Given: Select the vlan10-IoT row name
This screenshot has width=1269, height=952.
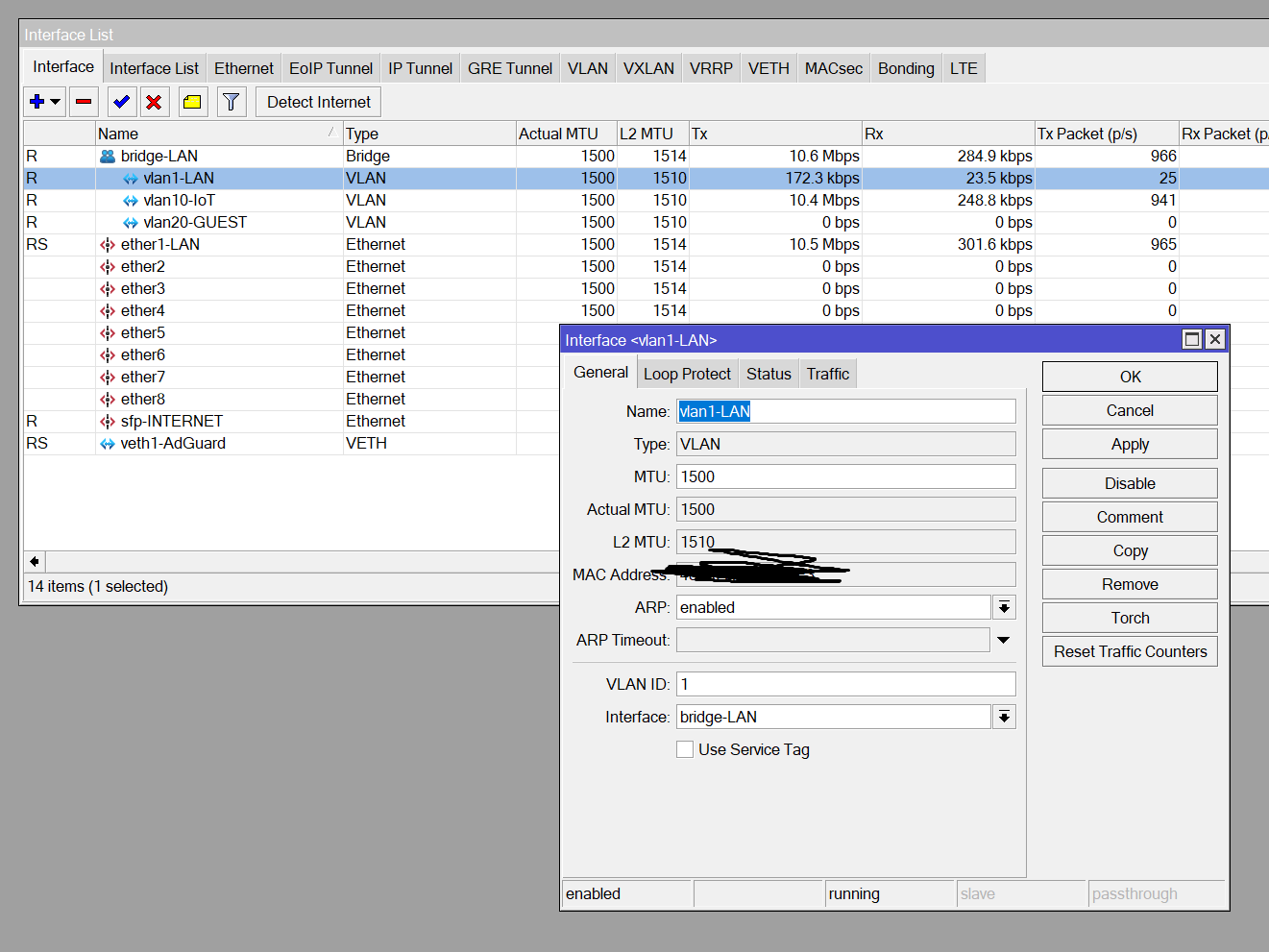Looking at the screenshot, I should pos(179,201).
